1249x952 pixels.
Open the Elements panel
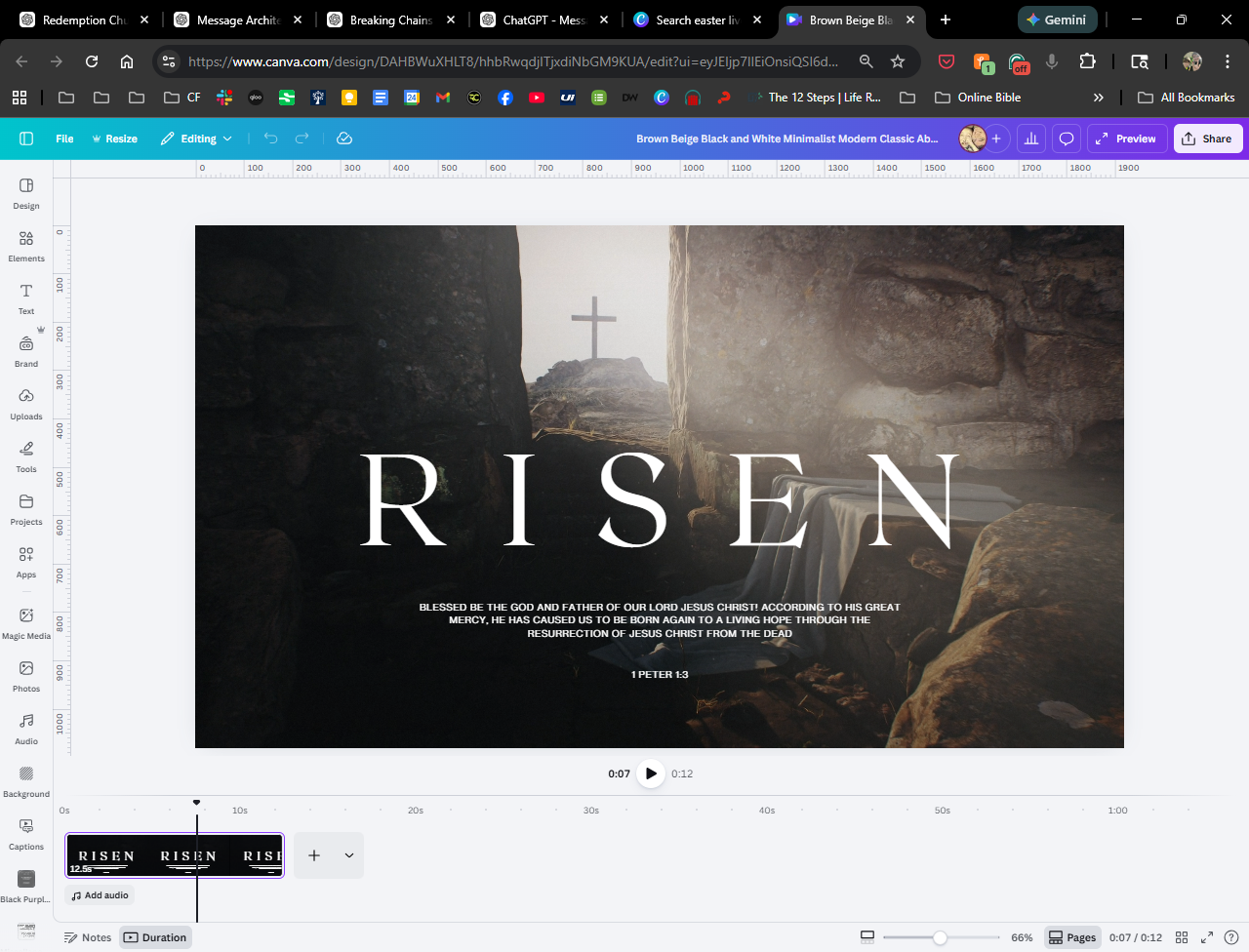[26, 246]
